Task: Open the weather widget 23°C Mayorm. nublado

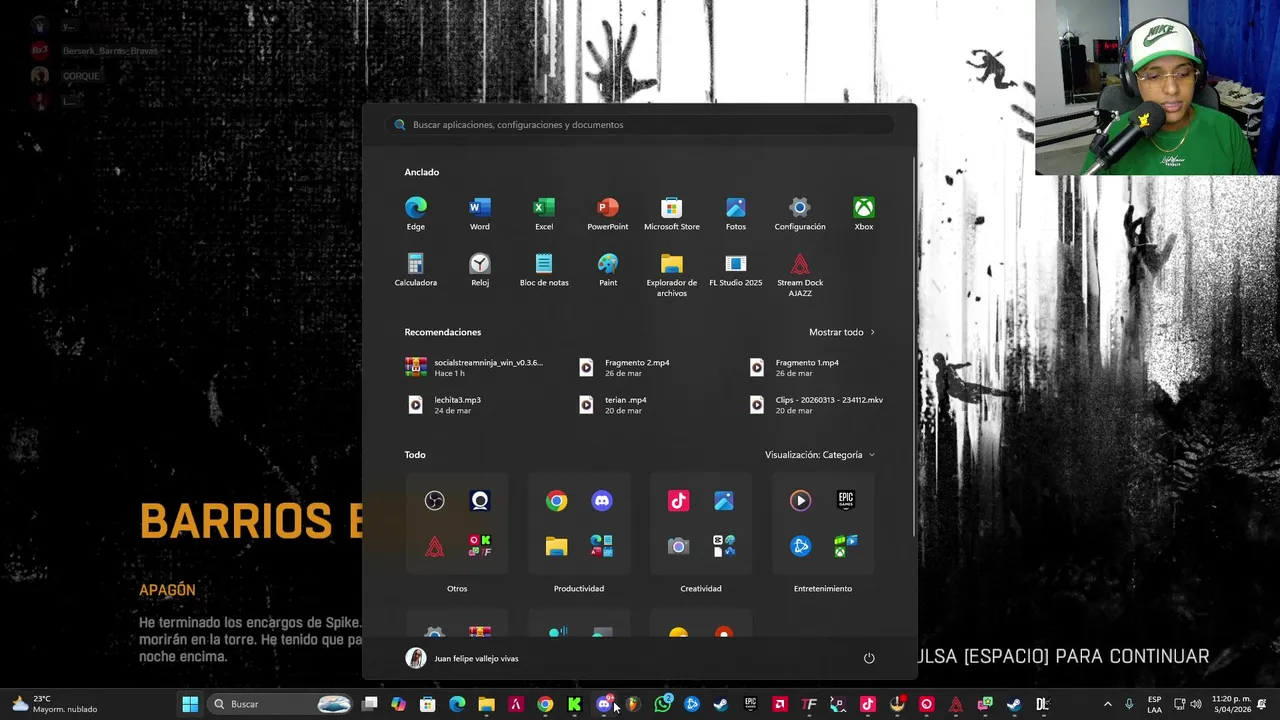Action: pyautogui.click(x=55, y=704)
